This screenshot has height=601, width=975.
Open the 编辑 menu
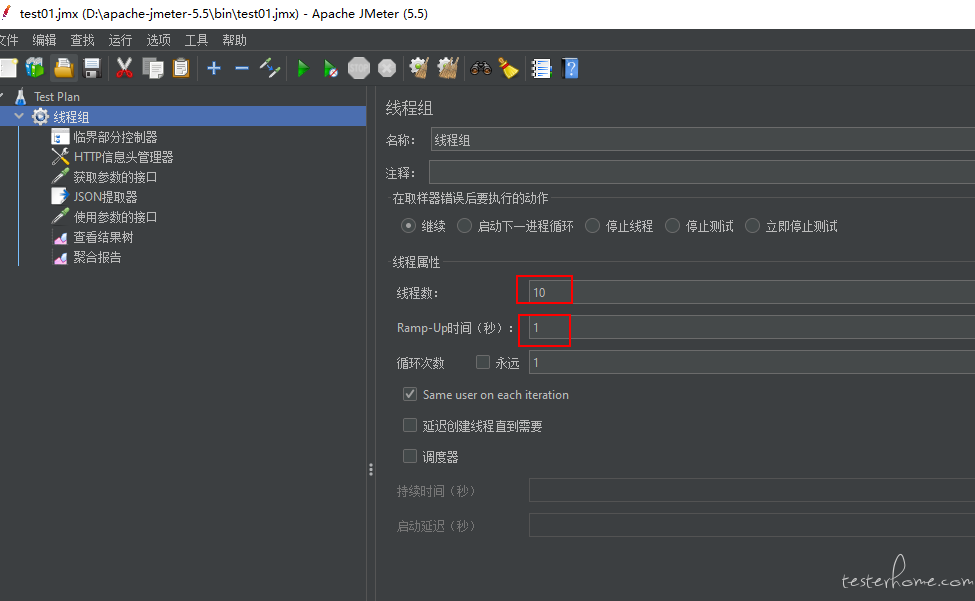click(x=44, y=40)
